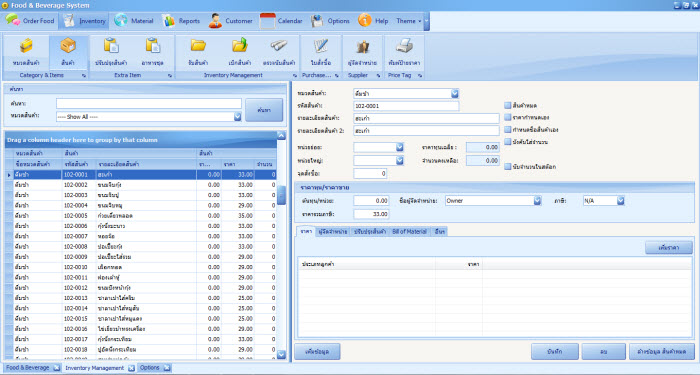Click the binoculars icon in Inventory Management

[x=279, y=46]
